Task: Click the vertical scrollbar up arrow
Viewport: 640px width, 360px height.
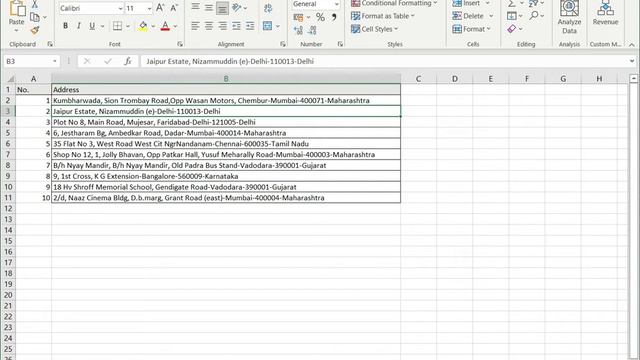Action: click(x=633, y=78)
